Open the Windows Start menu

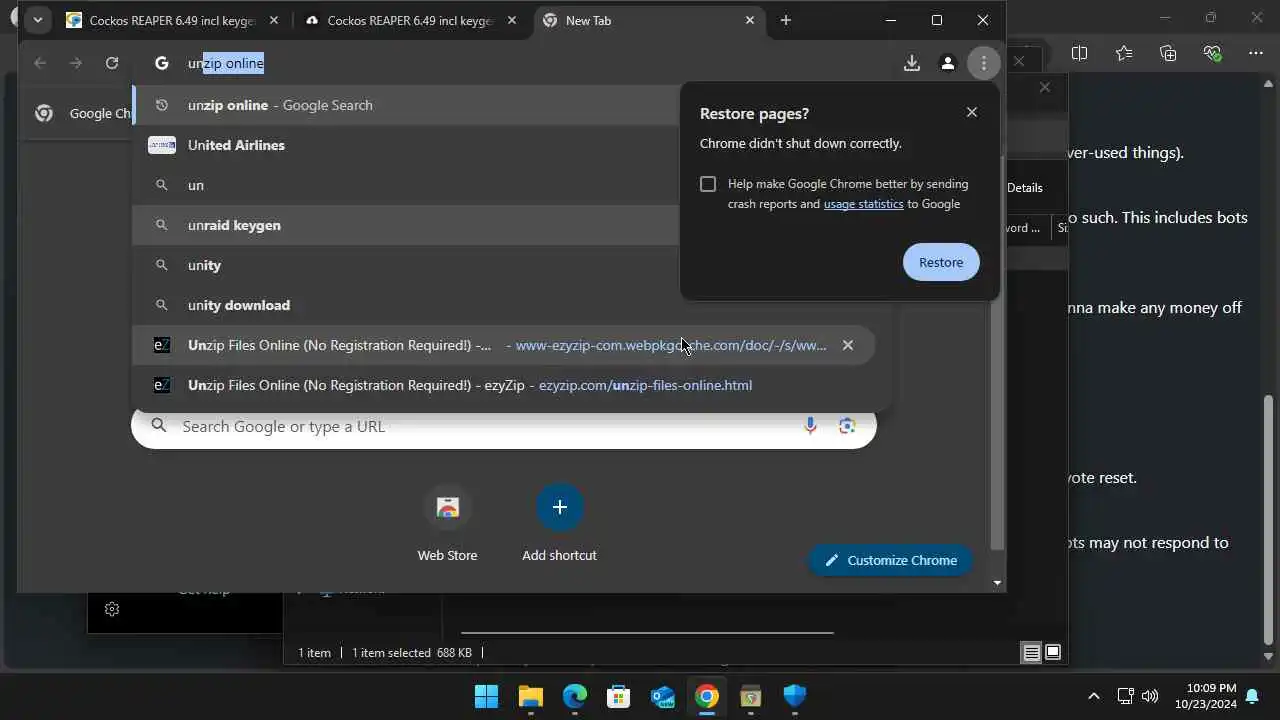click(x=486, y=696)
